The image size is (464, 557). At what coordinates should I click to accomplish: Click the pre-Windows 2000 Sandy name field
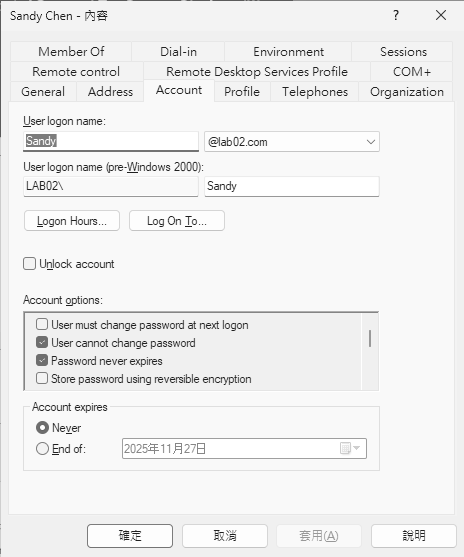pos(292,186)
